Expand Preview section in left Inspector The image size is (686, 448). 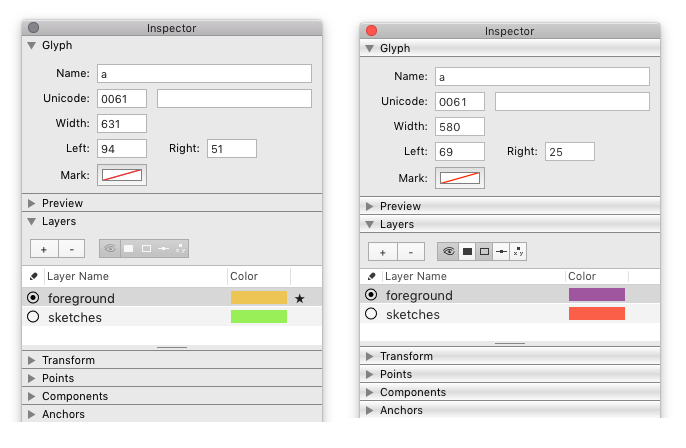point(32,203)
